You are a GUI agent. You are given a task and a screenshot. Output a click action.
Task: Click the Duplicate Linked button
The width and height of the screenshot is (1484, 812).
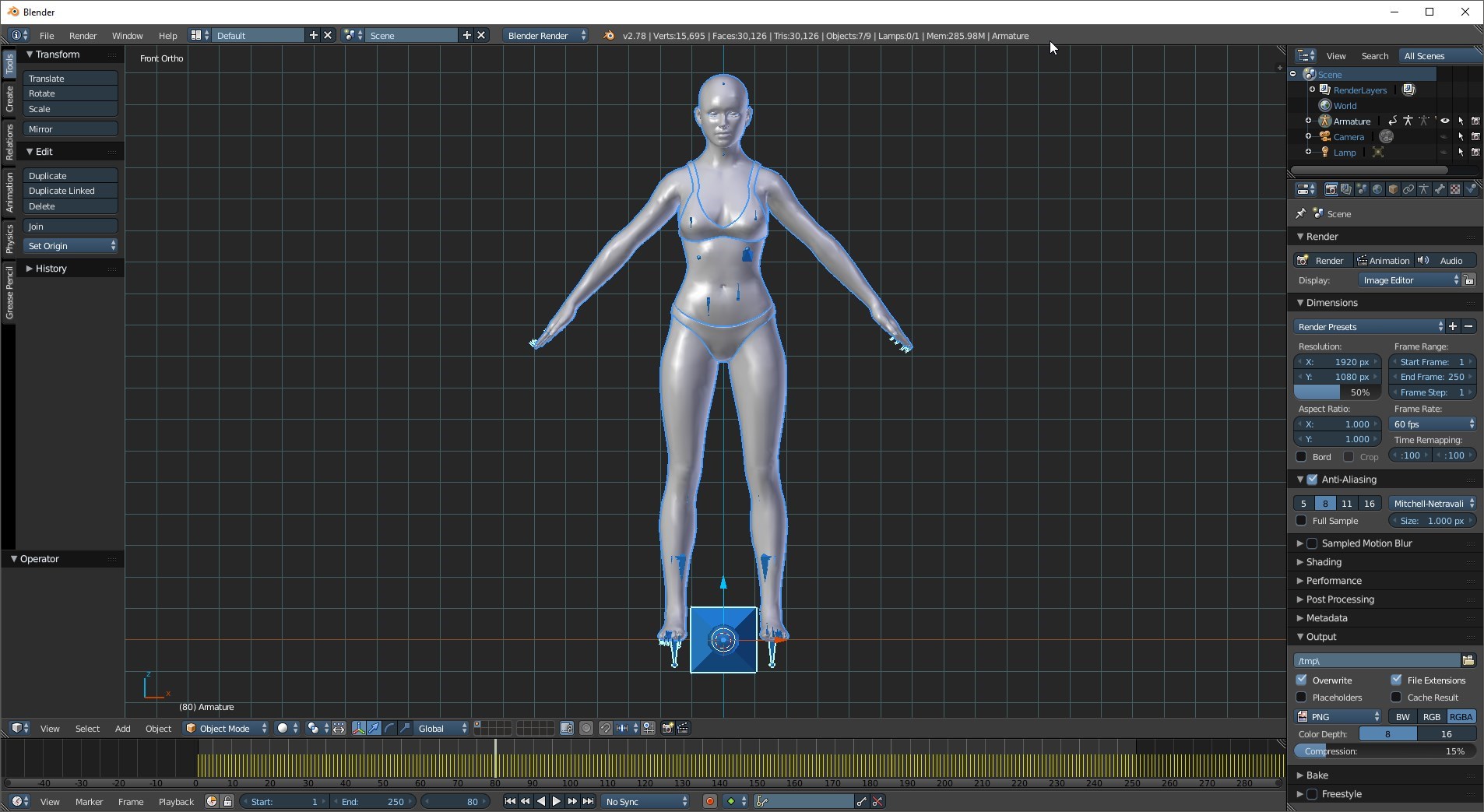(x=71, y=191)
